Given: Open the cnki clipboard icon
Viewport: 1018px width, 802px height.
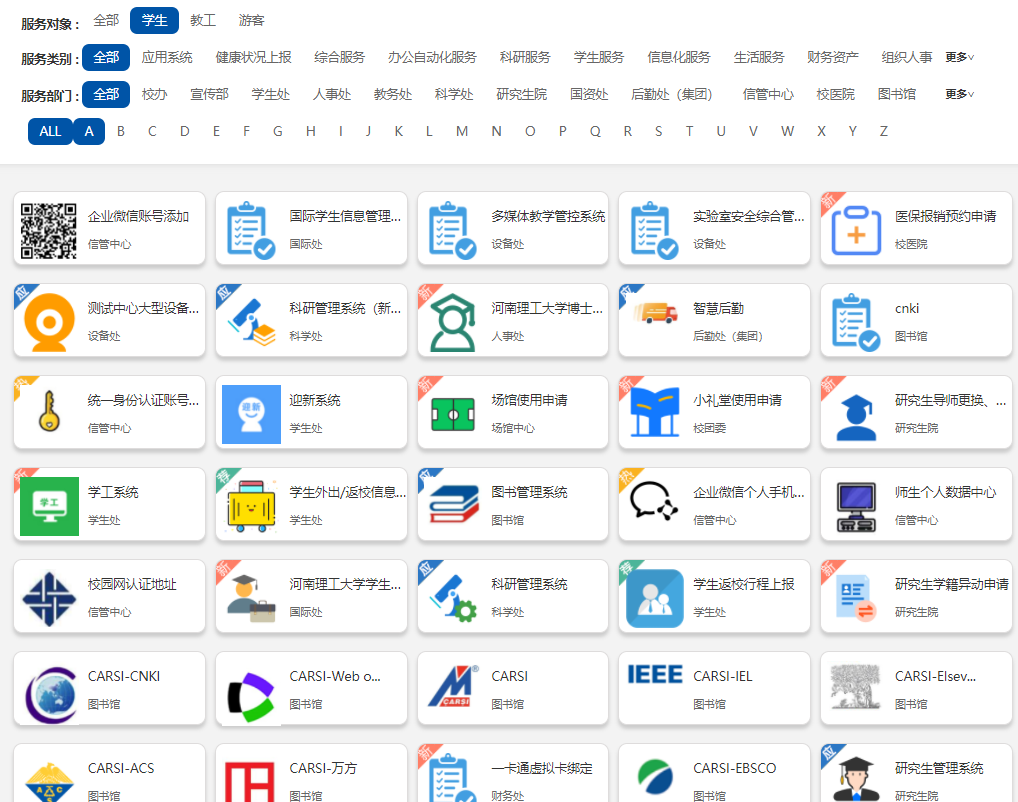Looking at the screenshot, I should click(856, 323).
